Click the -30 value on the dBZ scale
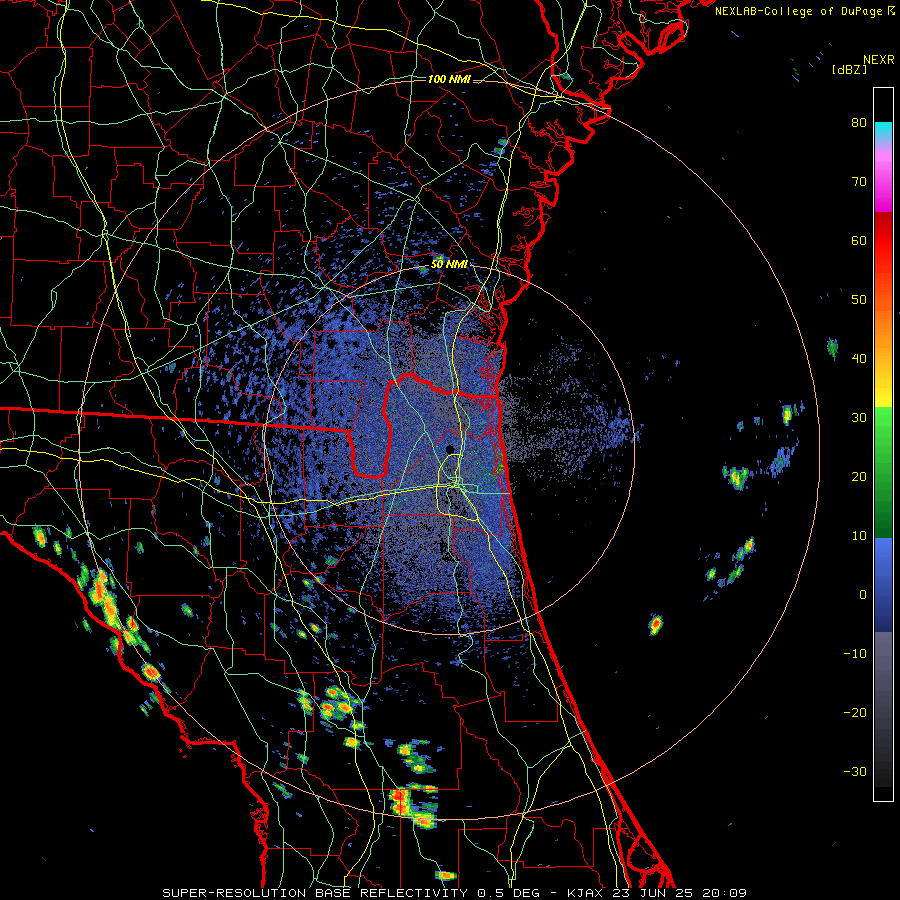Image resolution: width=900 pixels, height=900 pixels. tap(855, 771)
